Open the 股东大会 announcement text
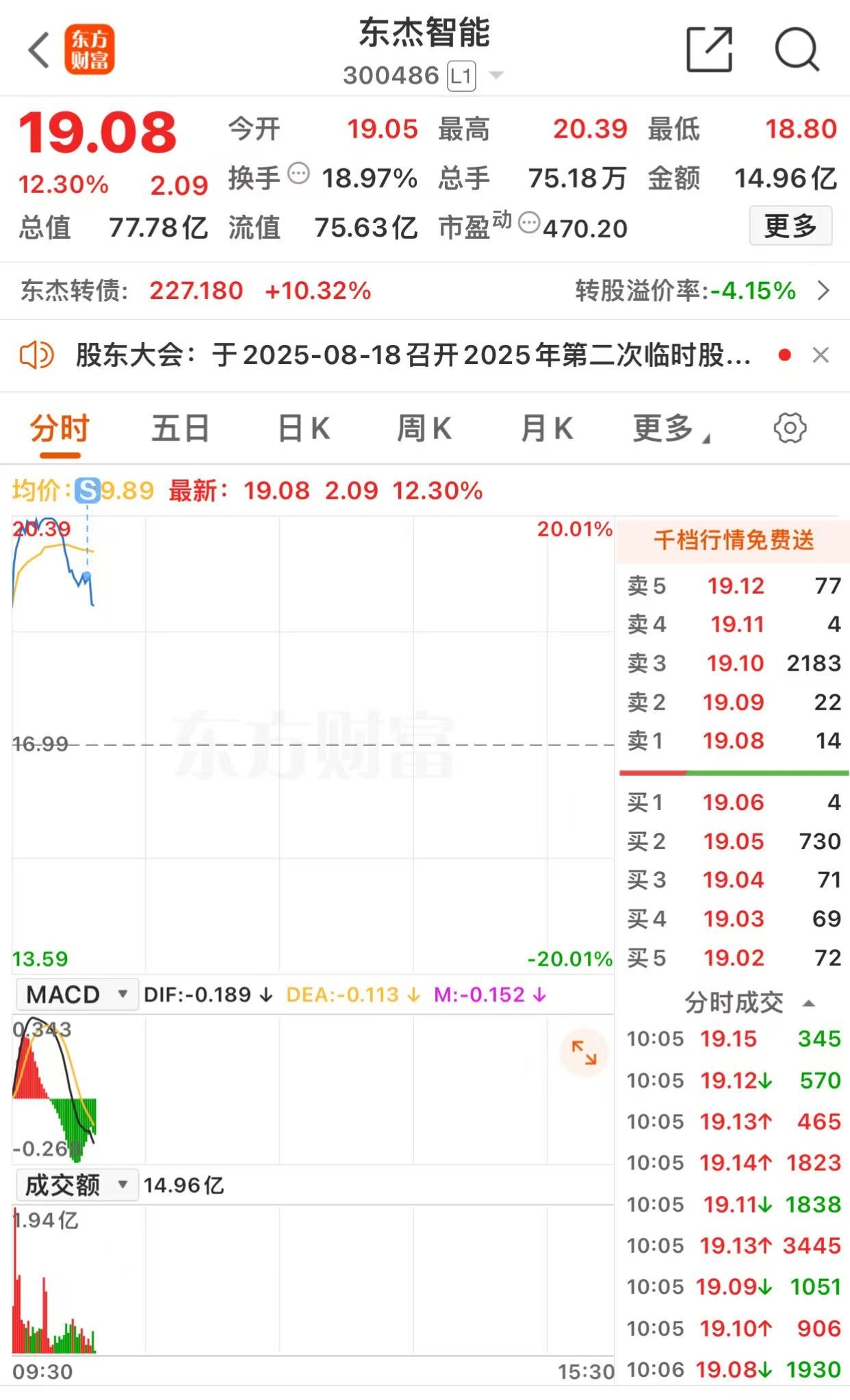 [x=413, y=355]
